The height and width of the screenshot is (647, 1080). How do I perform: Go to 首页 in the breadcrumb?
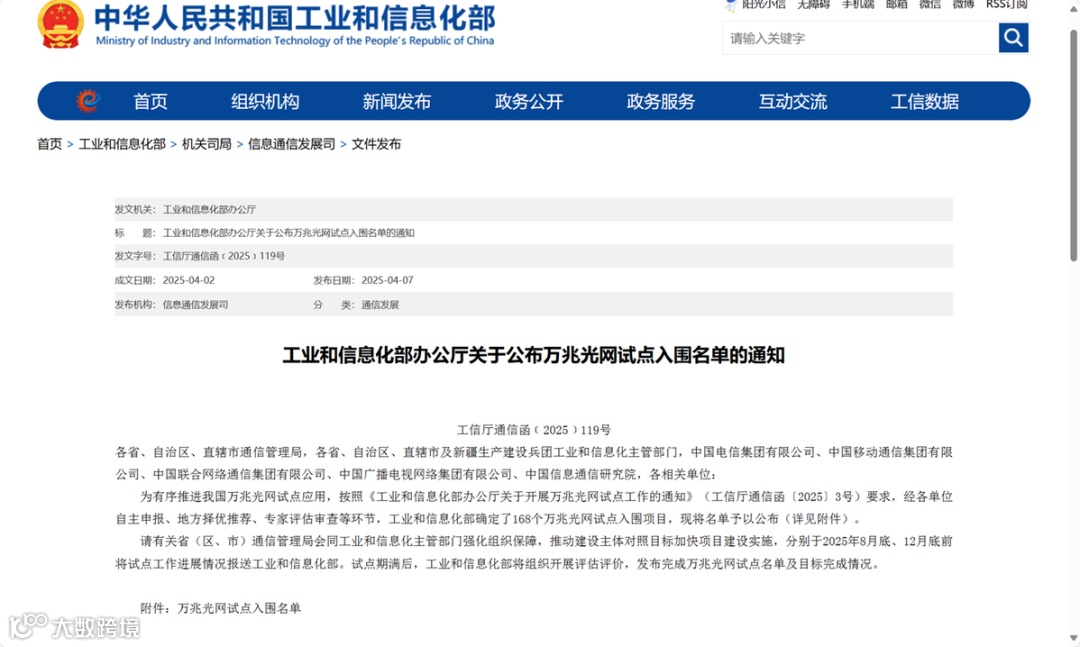pos(50,144)
